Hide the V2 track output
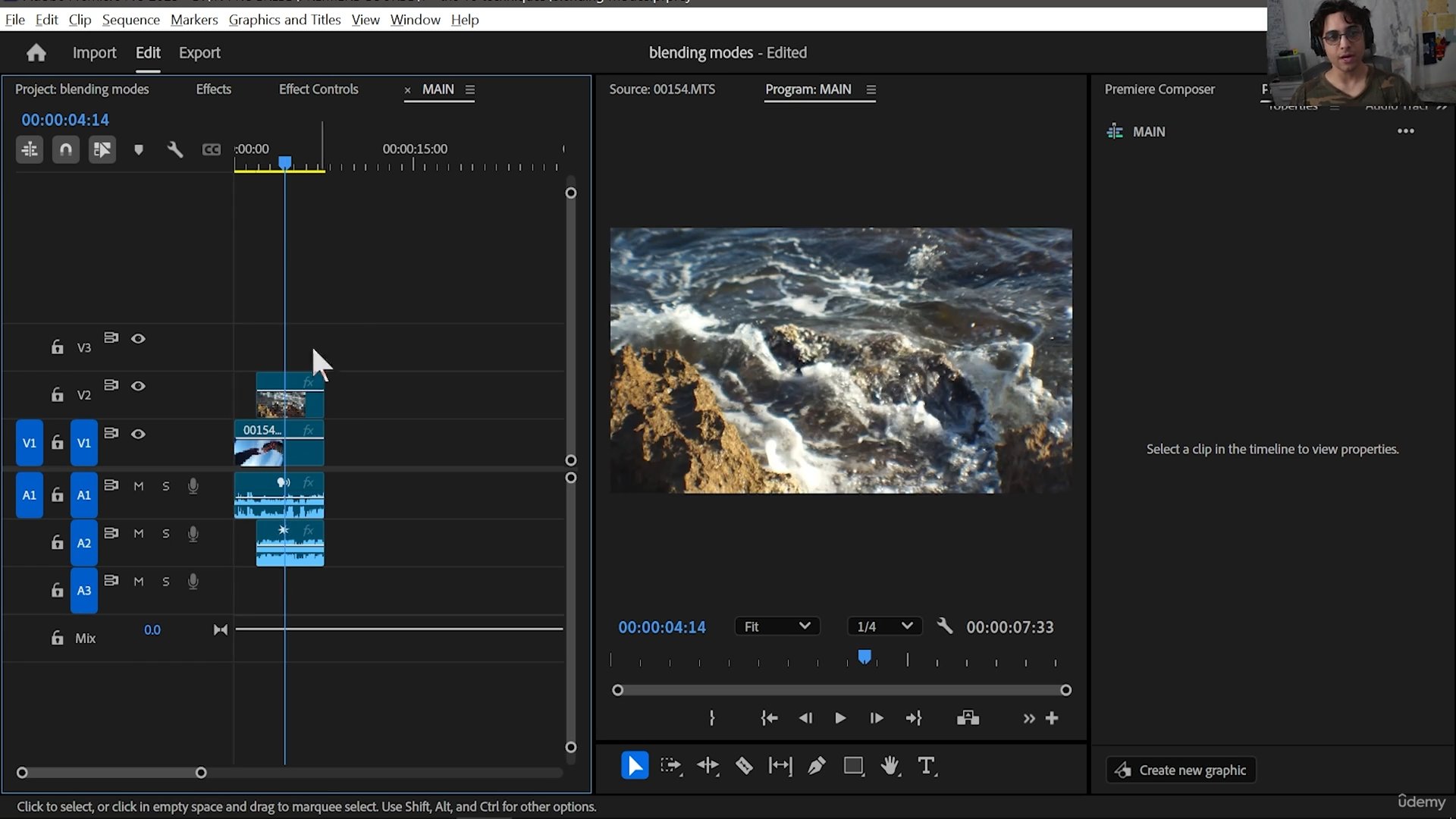The width and height of the screenshot is (1456, 819). [x=138, y=386]
